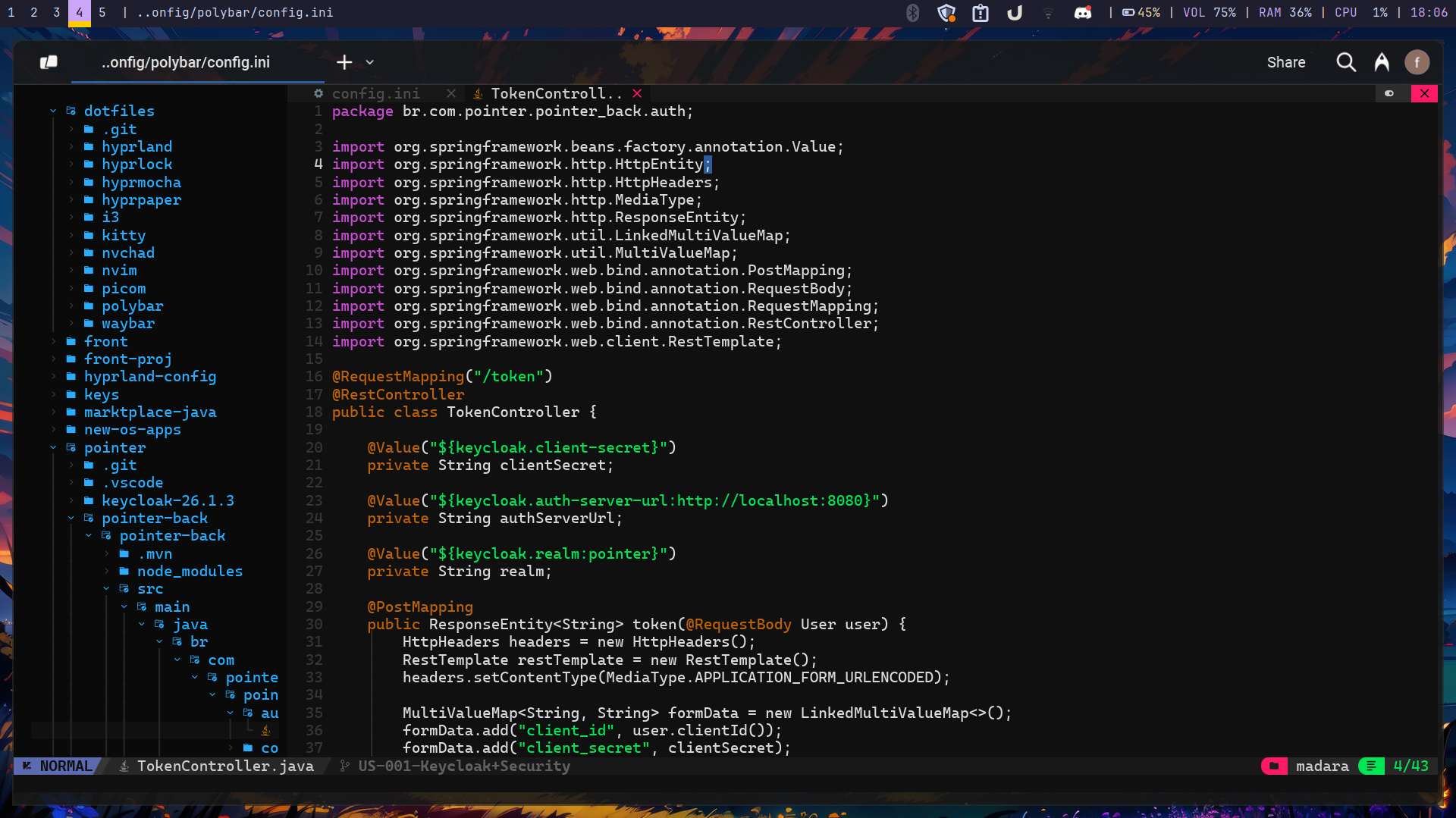Viewport: 1456px width, 818px height.
Task: Click the green line-position icon by 4/43
Action: [1371, 766]
